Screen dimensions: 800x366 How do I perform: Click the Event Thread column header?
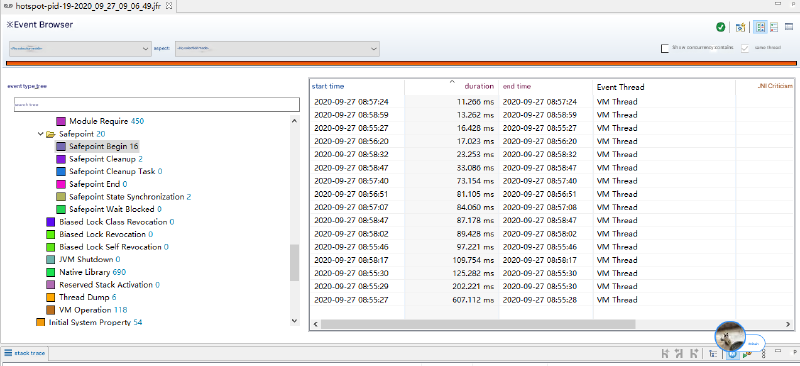coord(663,87)
